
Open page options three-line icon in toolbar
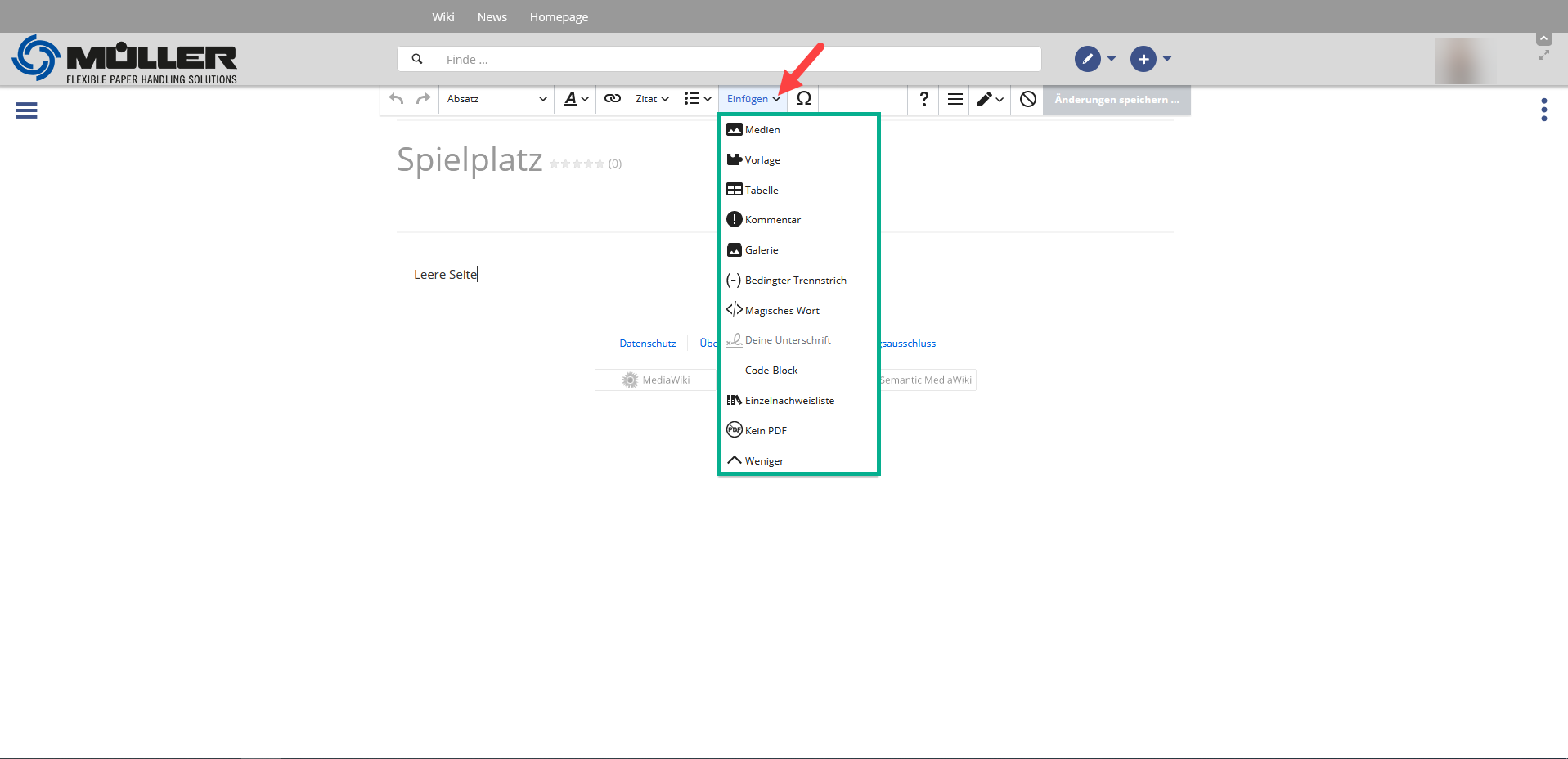pyautogui.click(x=955, y=99)
